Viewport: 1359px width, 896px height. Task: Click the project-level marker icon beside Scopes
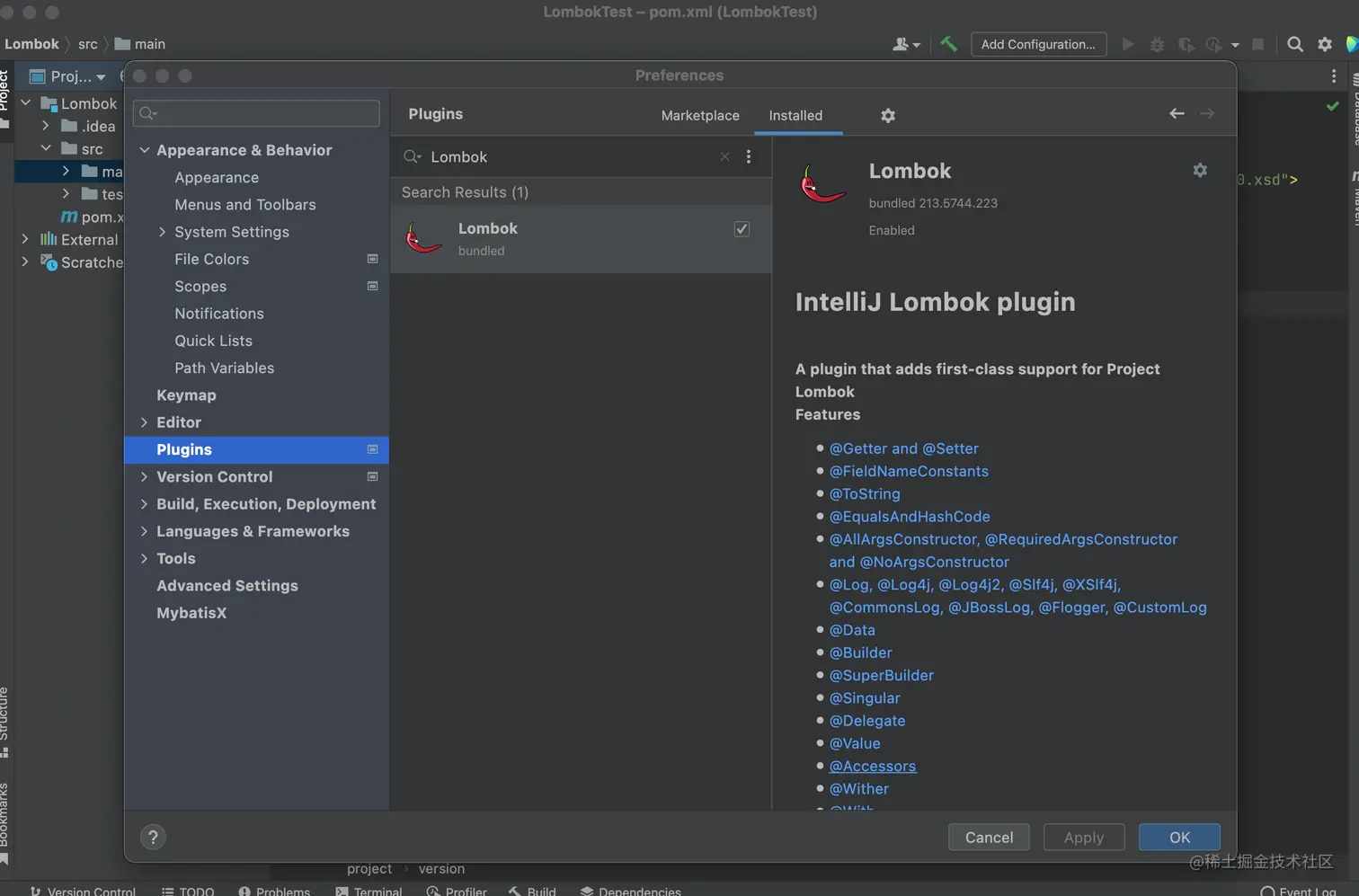(x=372, y=286)
